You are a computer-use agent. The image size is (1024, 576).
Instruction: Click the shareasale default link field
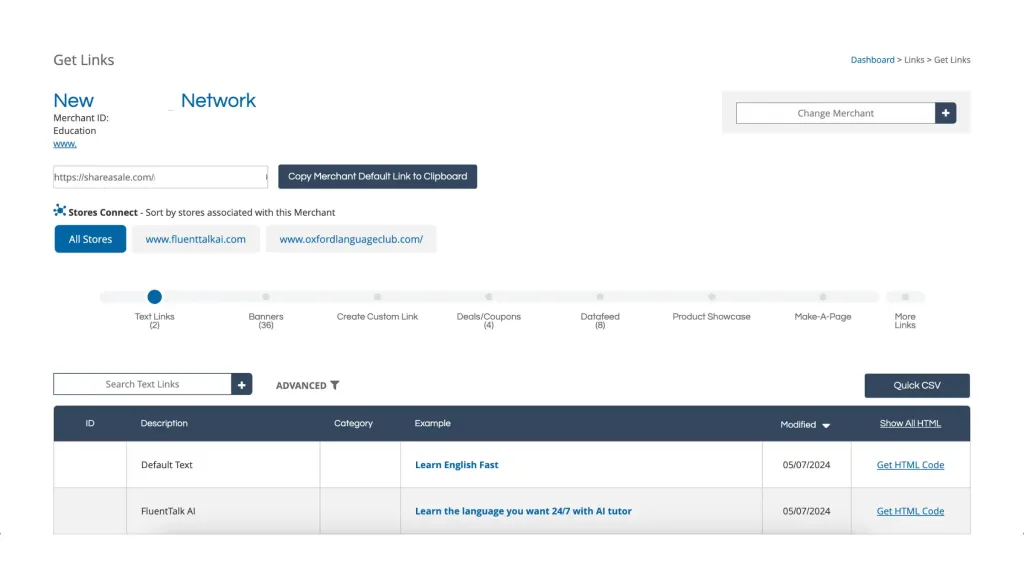click(160, 177)
